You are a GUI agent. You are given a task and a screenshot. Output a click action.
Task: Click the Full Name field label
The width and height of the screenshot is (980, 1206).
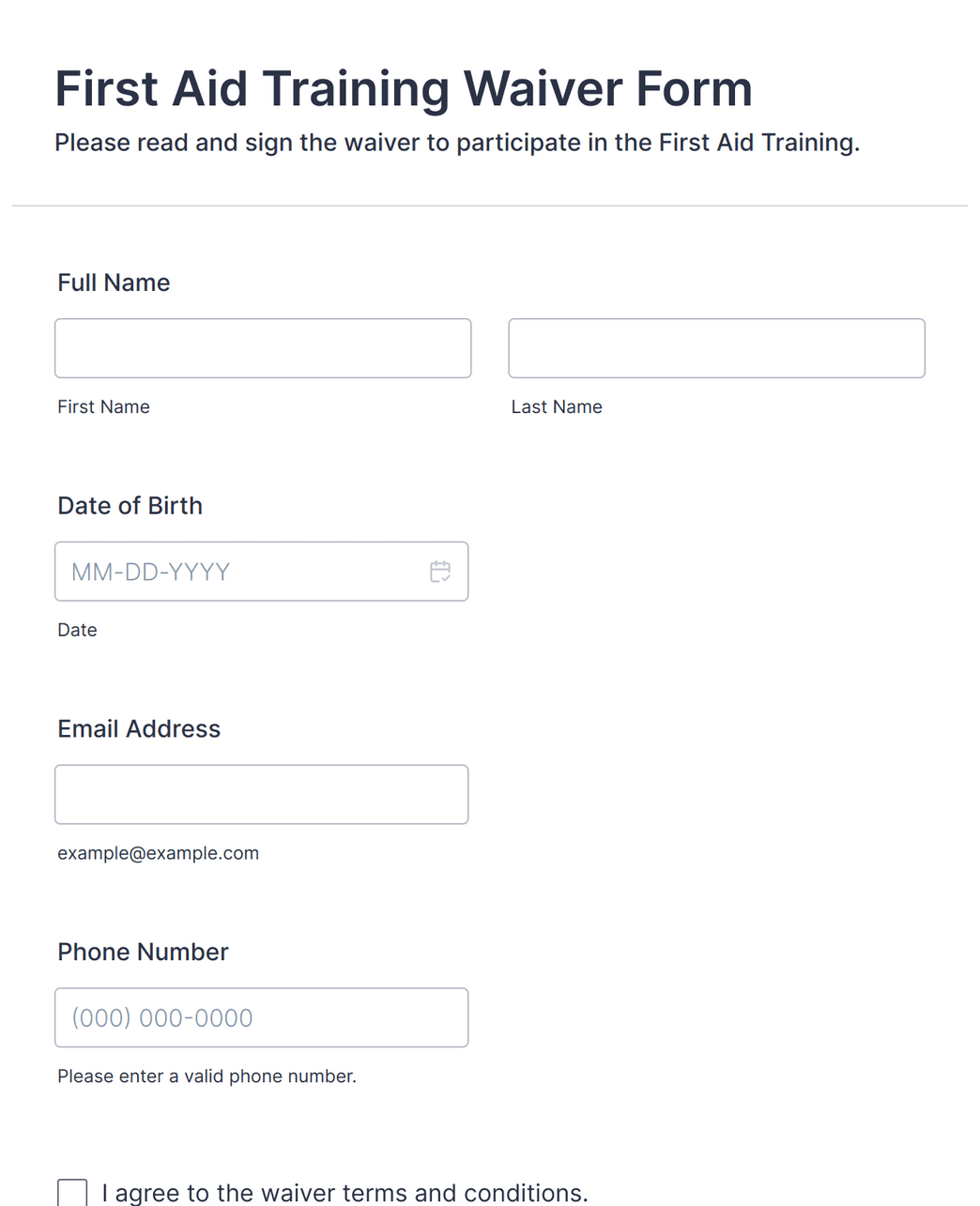point(114,282)
